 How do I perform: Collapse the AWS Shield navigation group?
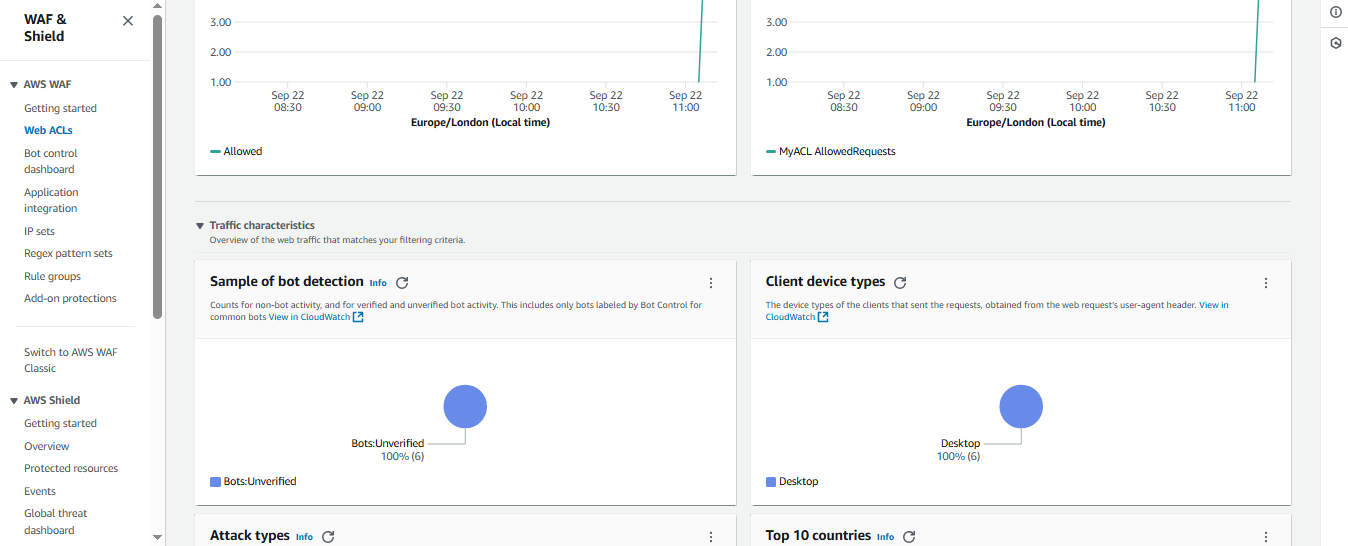(14, 400)
